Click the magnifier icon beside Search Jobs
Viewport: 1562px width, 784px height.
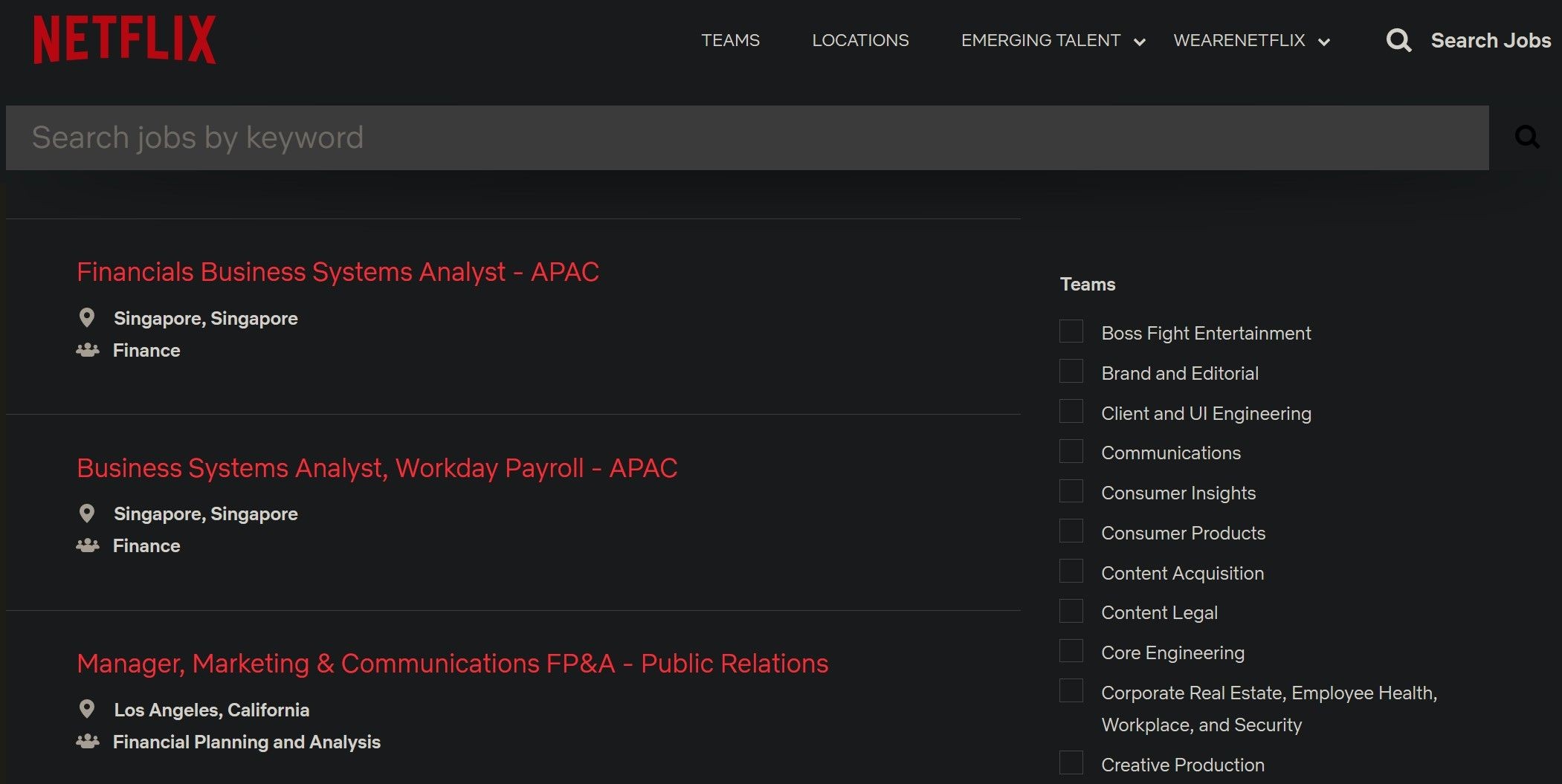pyautogui.click(x=1398, y=40)
